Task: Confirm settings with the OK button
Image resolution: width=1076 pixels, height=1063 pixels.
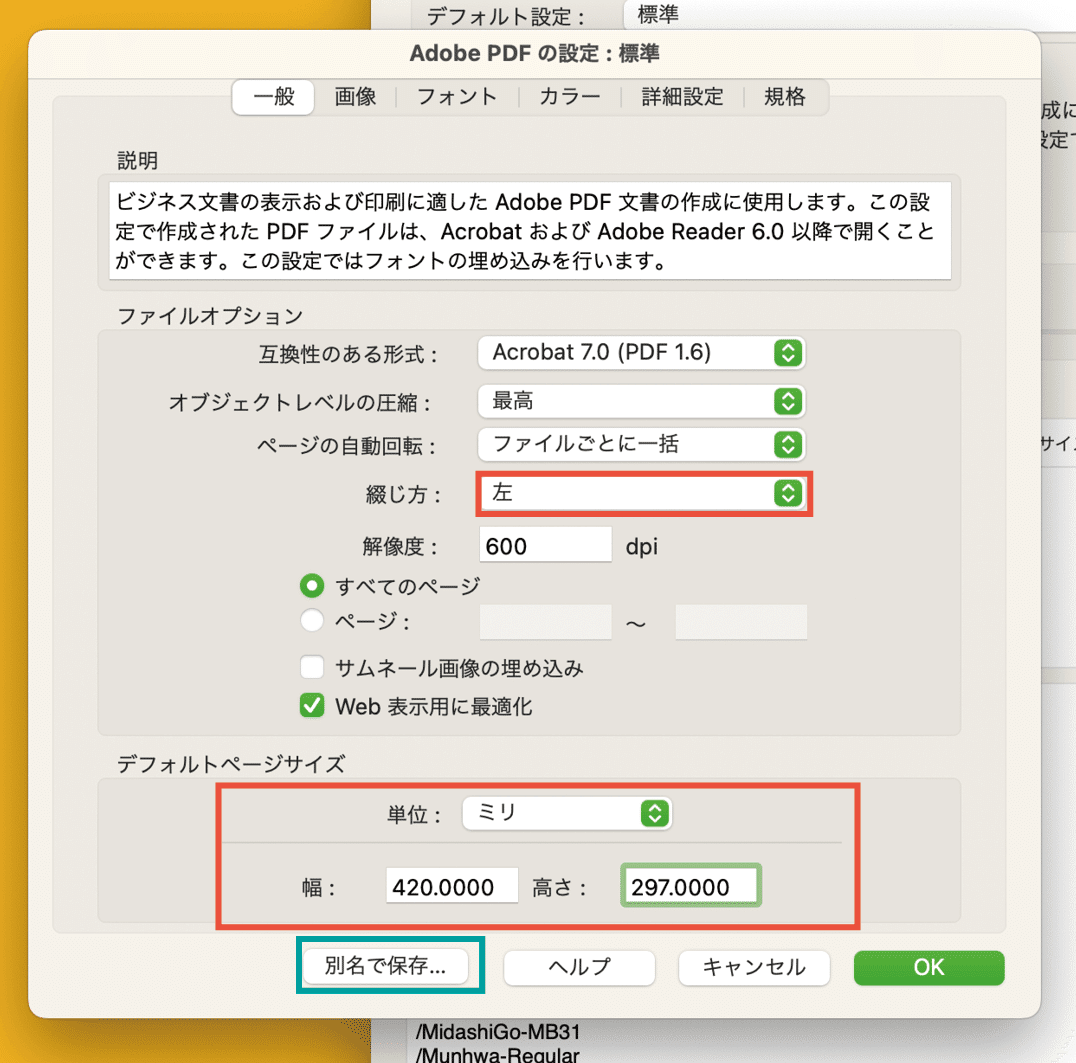Action: pyautogui.click(x=929, y=968)
